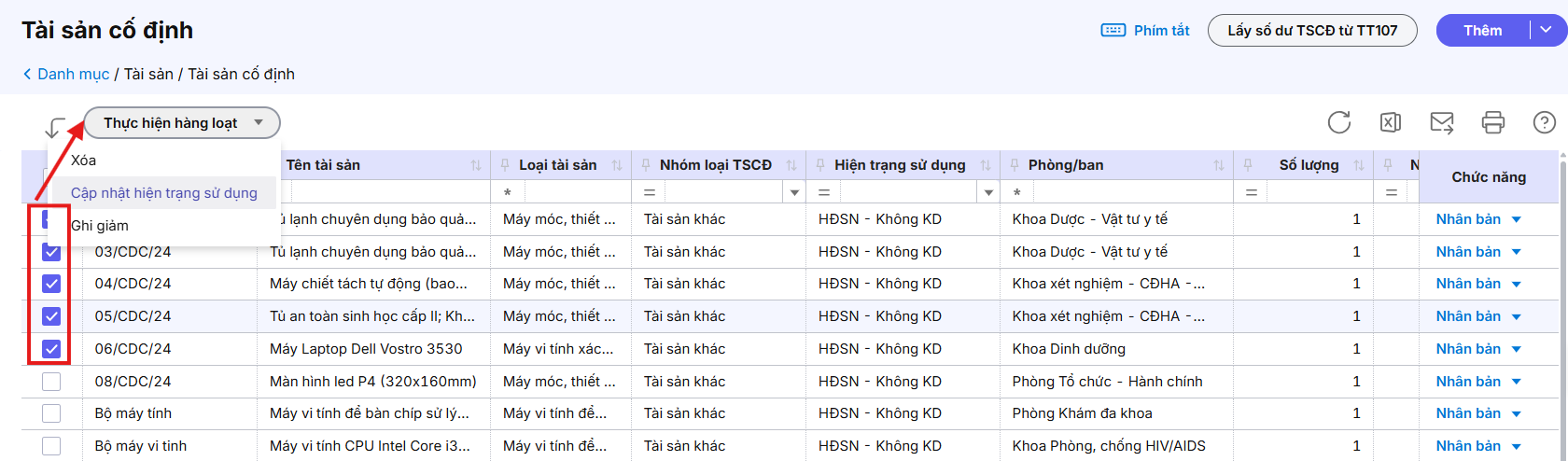Expand the Thêm button dropdown arrow
Image resolution: width=1568 pixels, height=461 pixels.
(1547, 30)
